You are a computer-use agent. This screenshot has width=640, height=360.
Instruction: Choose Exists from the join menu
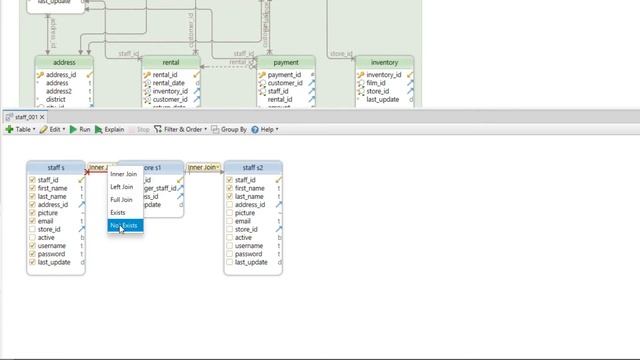pos(125,213)
